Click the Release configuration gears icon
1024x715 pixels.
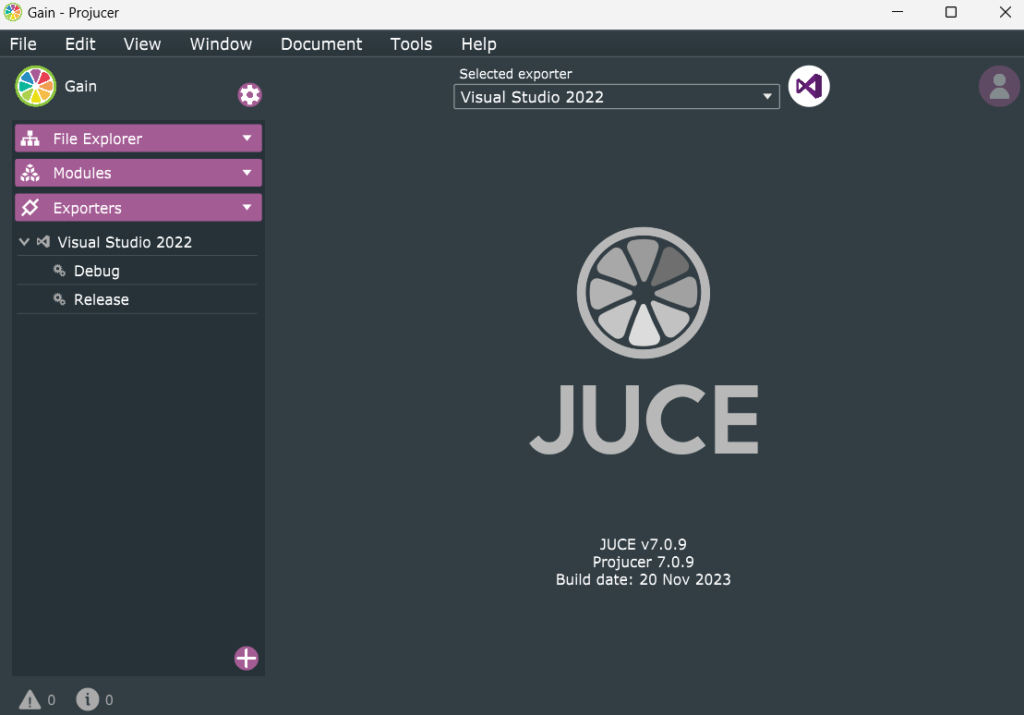(59, 299)
